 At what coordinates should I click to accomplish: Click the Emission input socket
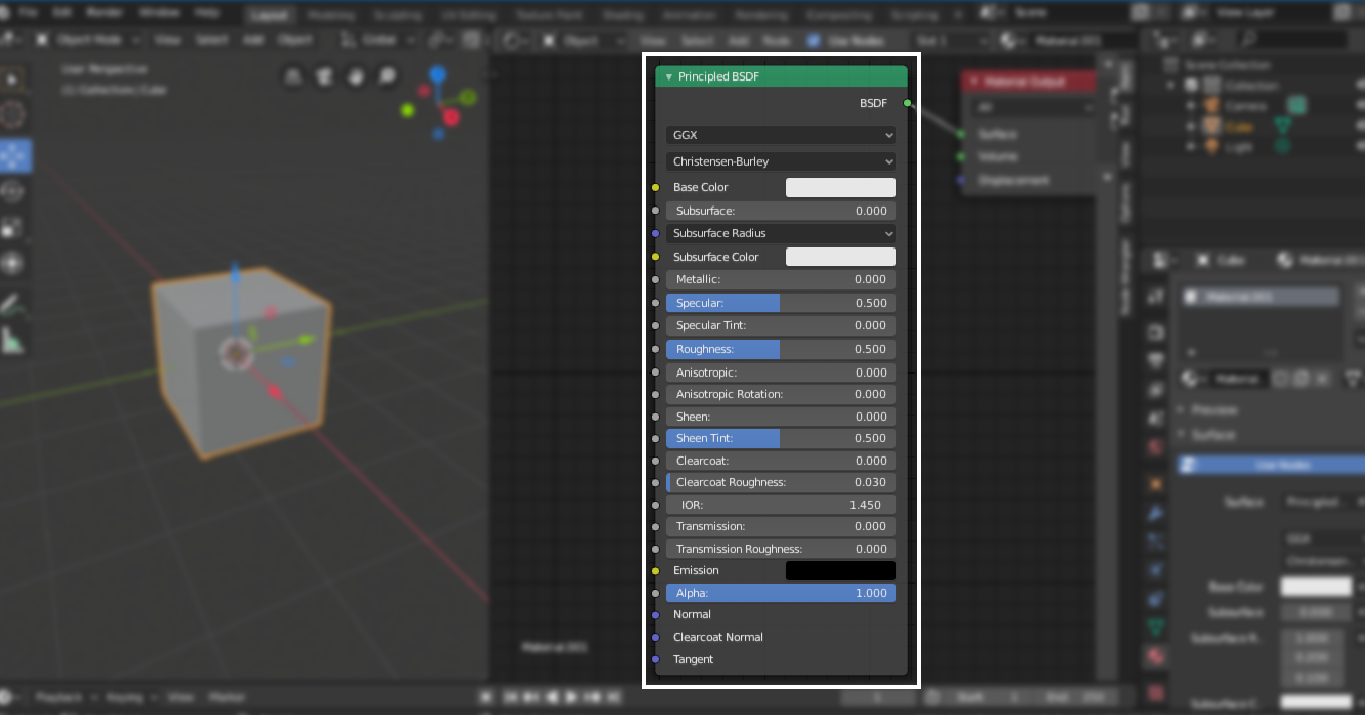tap(656, 570)
